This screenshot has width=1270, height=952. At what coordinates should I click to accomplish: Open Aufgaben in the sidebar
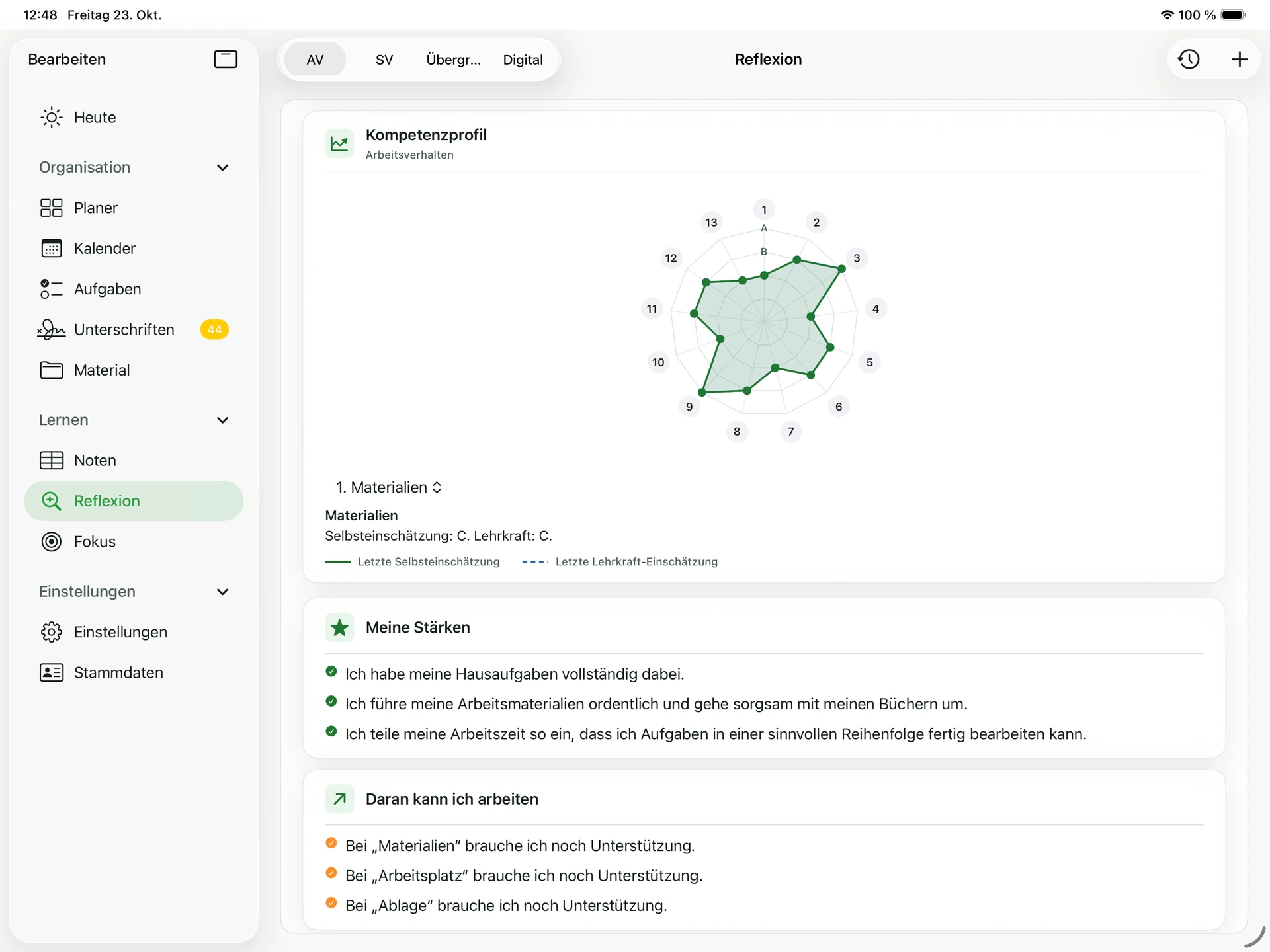pos(134,289)
